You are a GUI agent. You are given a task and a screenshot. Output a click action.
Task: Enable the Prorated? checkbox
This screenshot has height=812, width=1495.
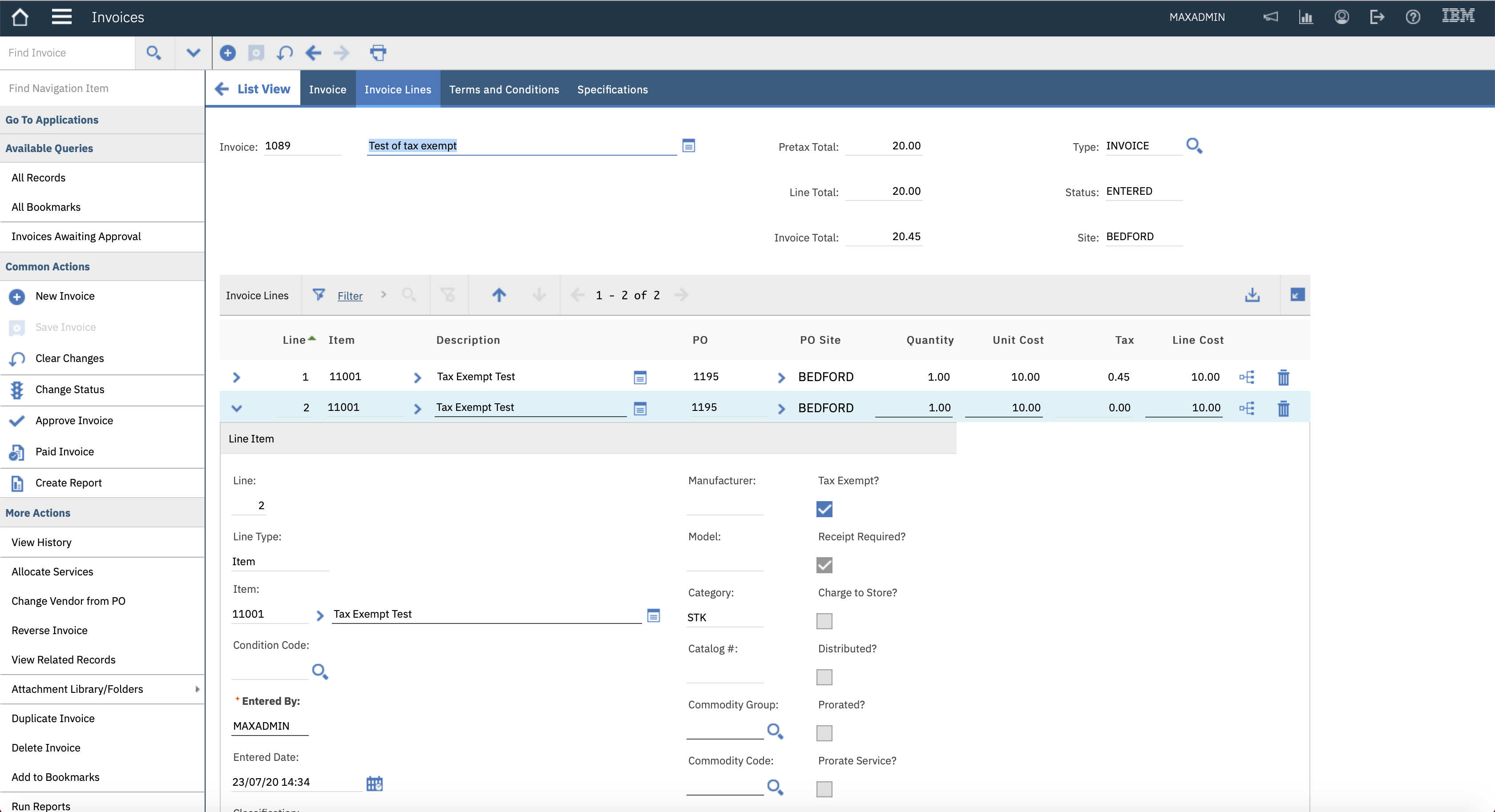point(824,733)
